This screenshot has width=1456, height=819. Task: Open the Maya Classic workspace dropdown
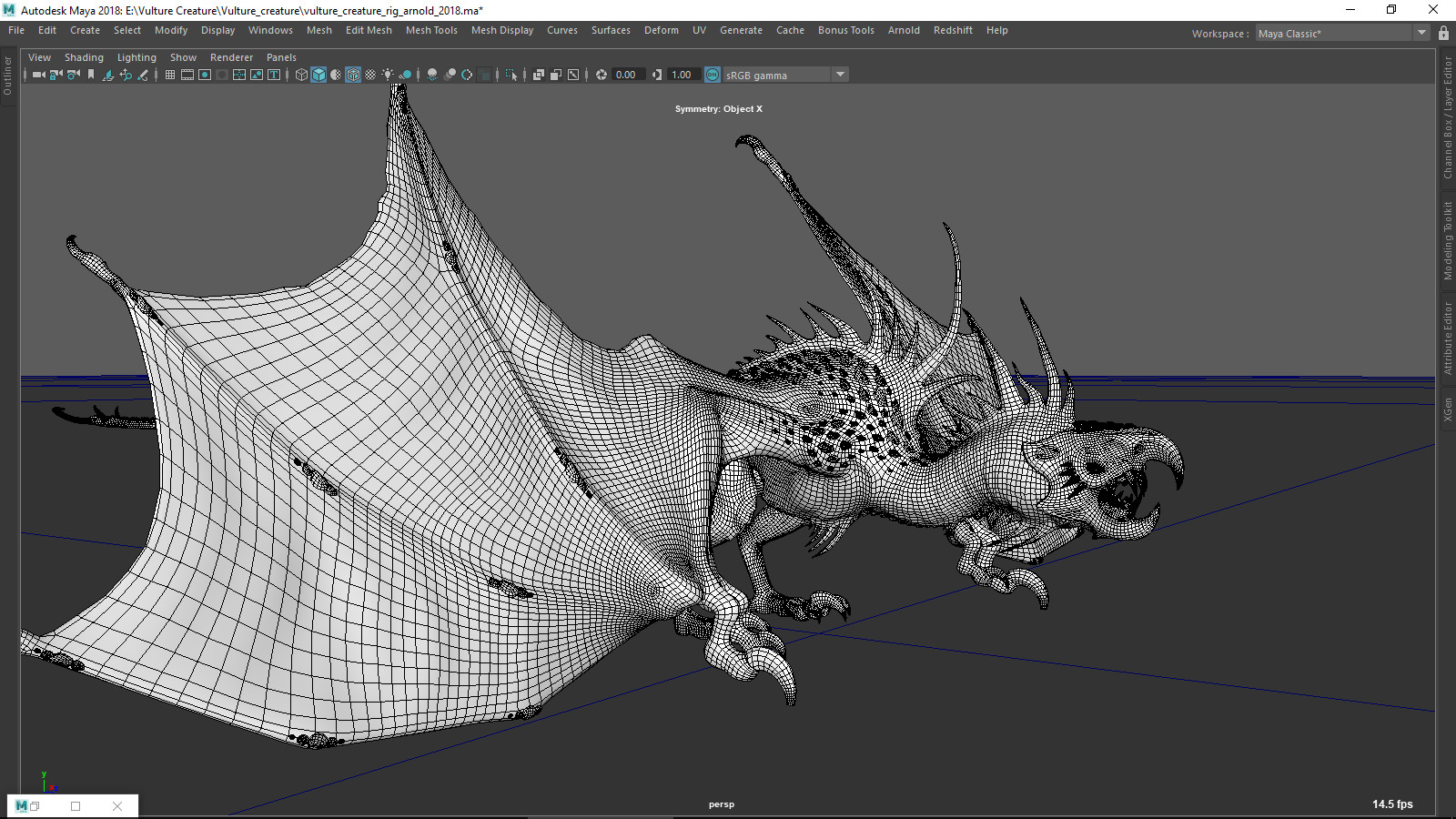coord(1421,33)
